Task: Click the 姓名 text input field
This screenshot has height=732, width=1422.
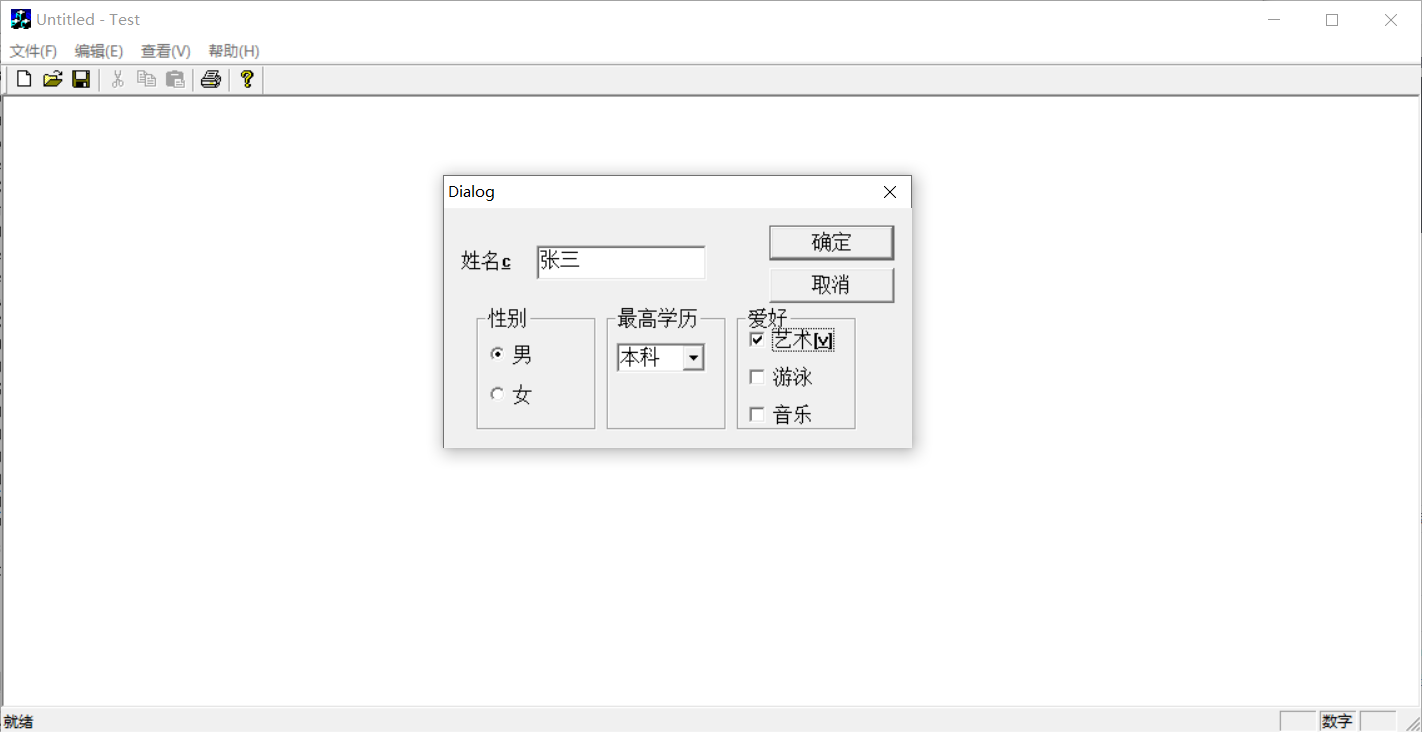Action: click(620, 261)
